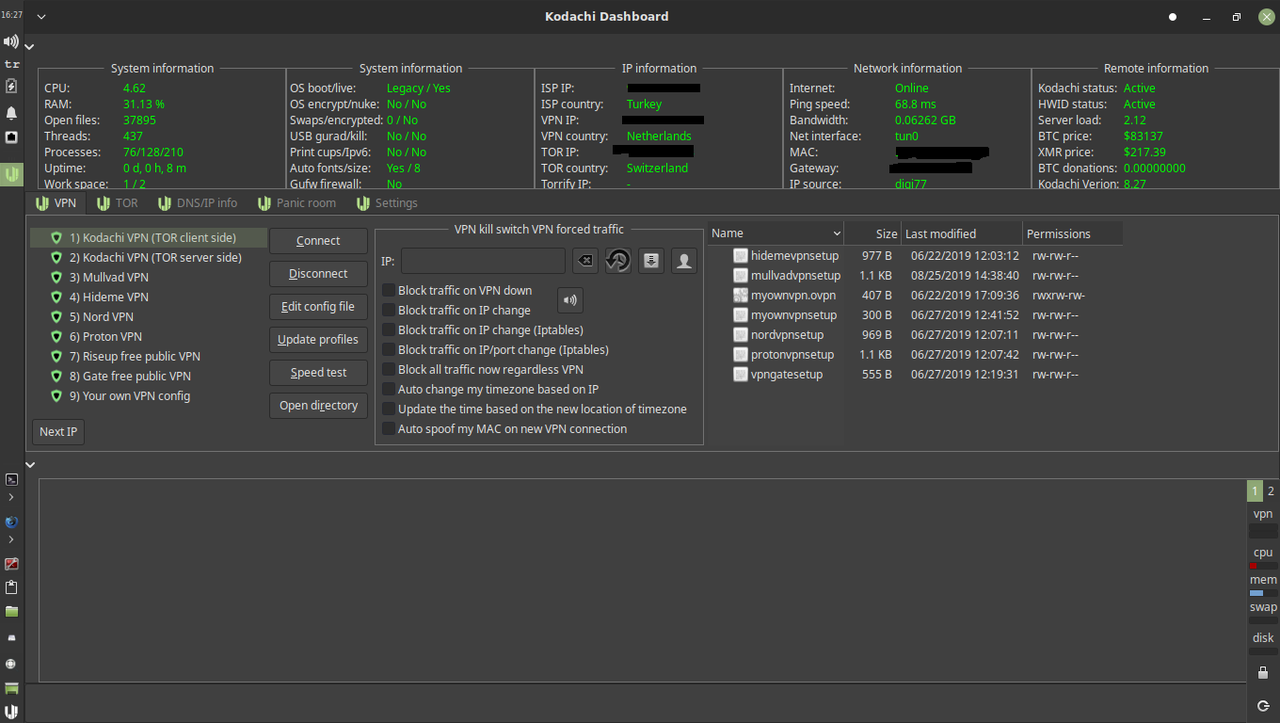The height and width of the screenshot is (723, 1280).
Task: Click the Connect button
Action: point(318,241)
